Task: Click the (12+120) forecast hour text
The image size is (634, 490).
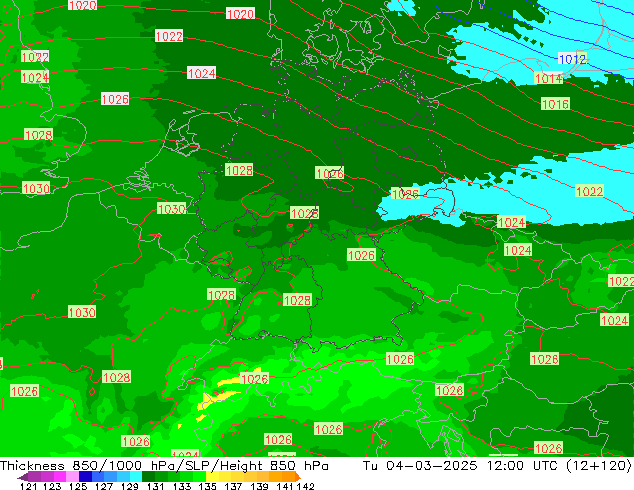Action: (599, 466)
